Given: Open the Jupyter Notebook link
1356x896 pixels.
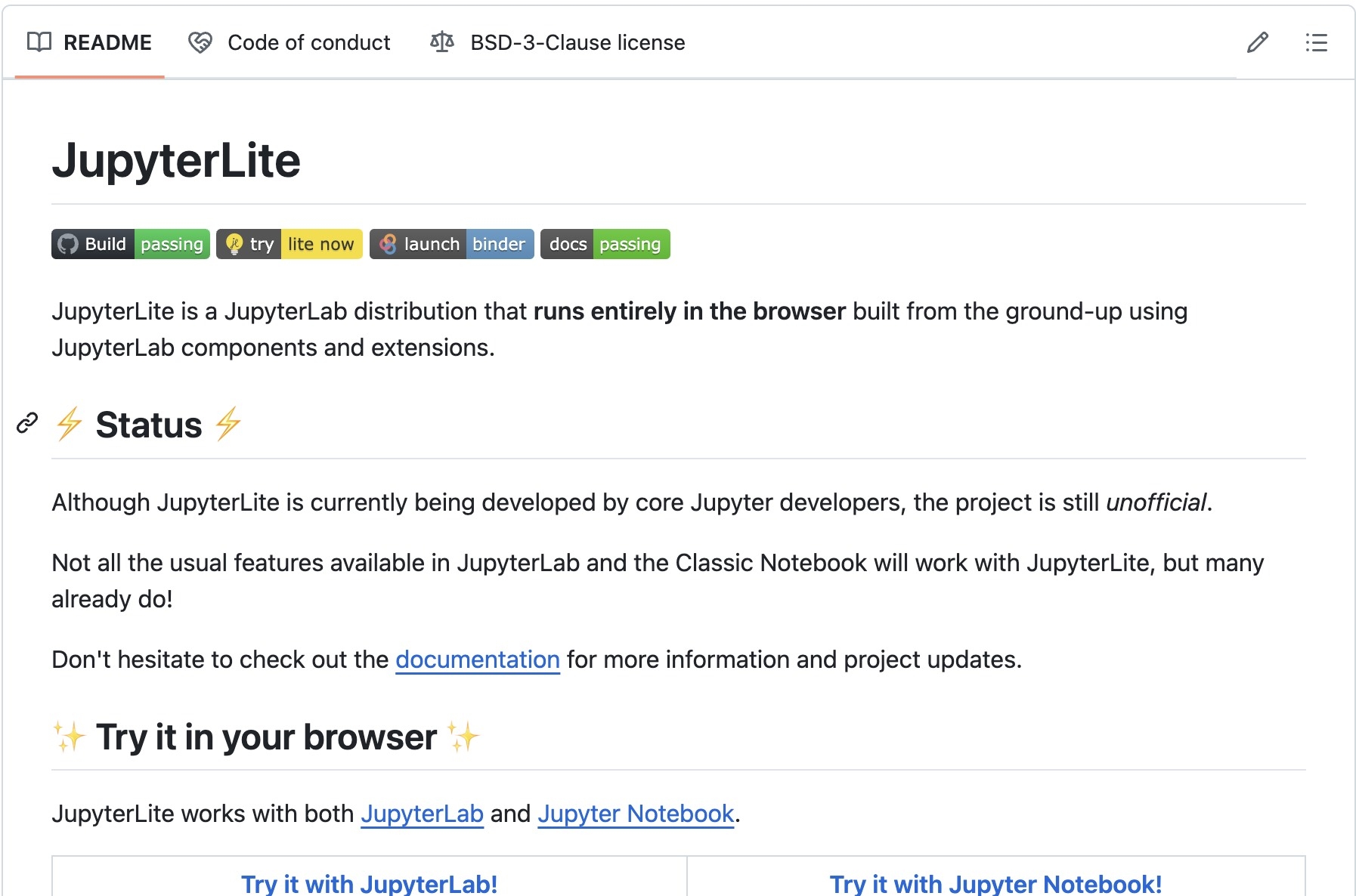Looking at the screenshot, I should coord(636,814).
